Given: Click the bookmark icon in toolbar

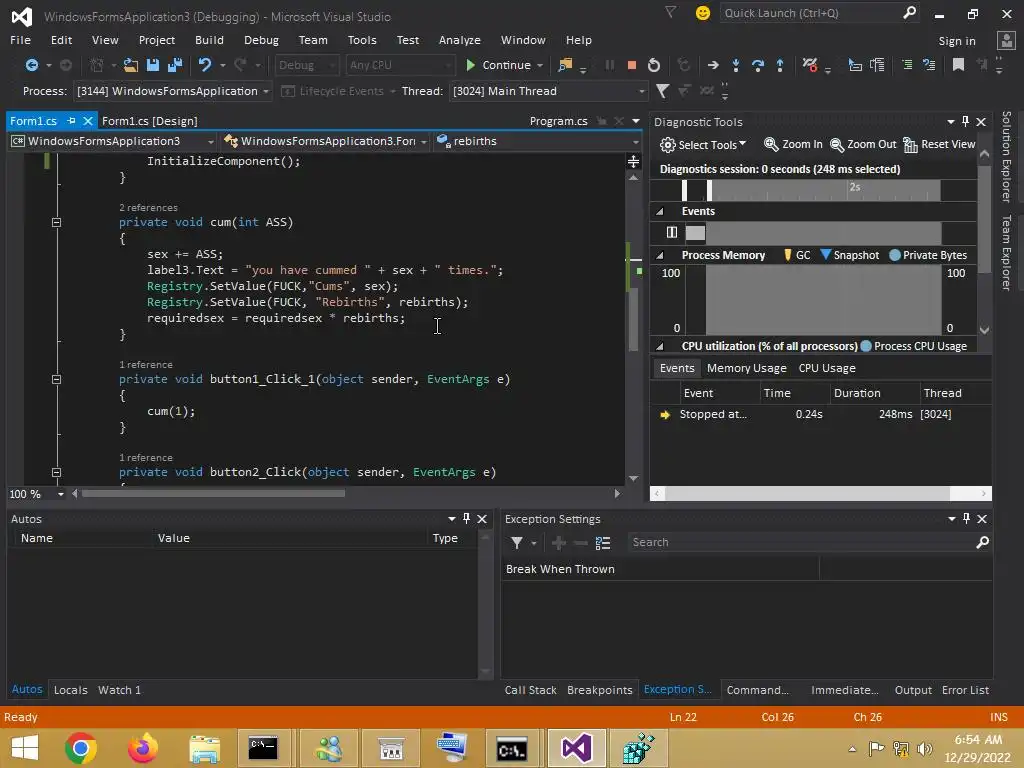Looking at the screenshot, I should [x=958, y=65].
